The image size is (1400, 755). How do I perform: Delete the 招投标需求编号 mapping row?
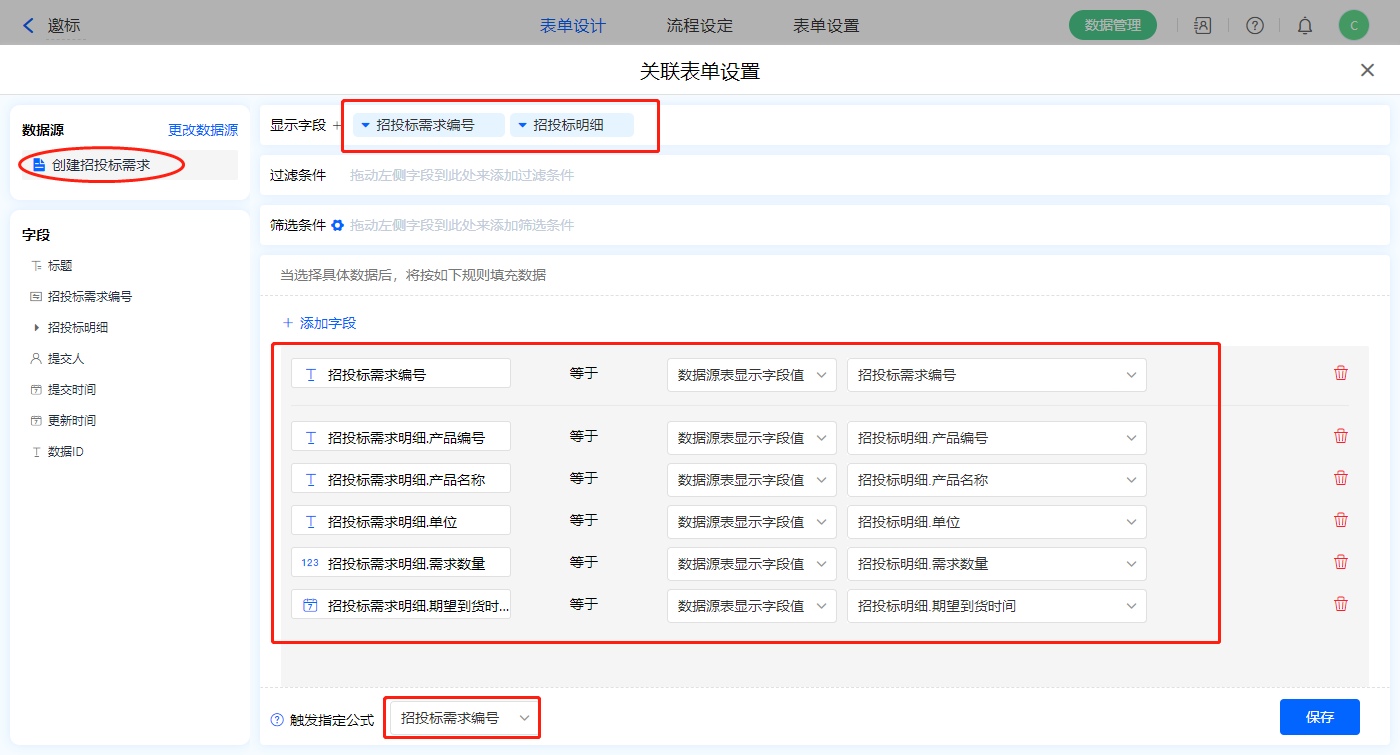click(1341, 373)
